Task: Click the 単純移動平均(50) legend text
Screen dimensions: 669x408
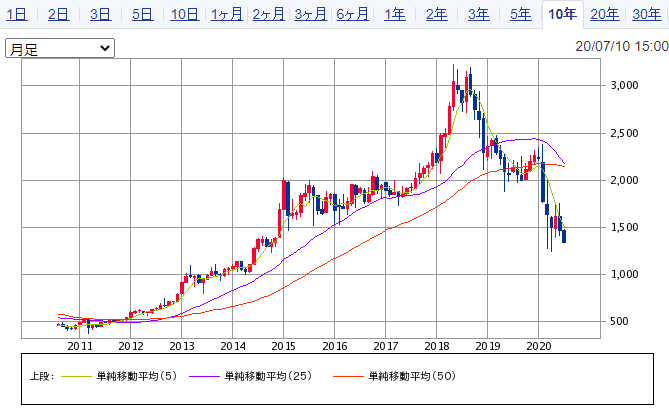Action: click(412, 376)
